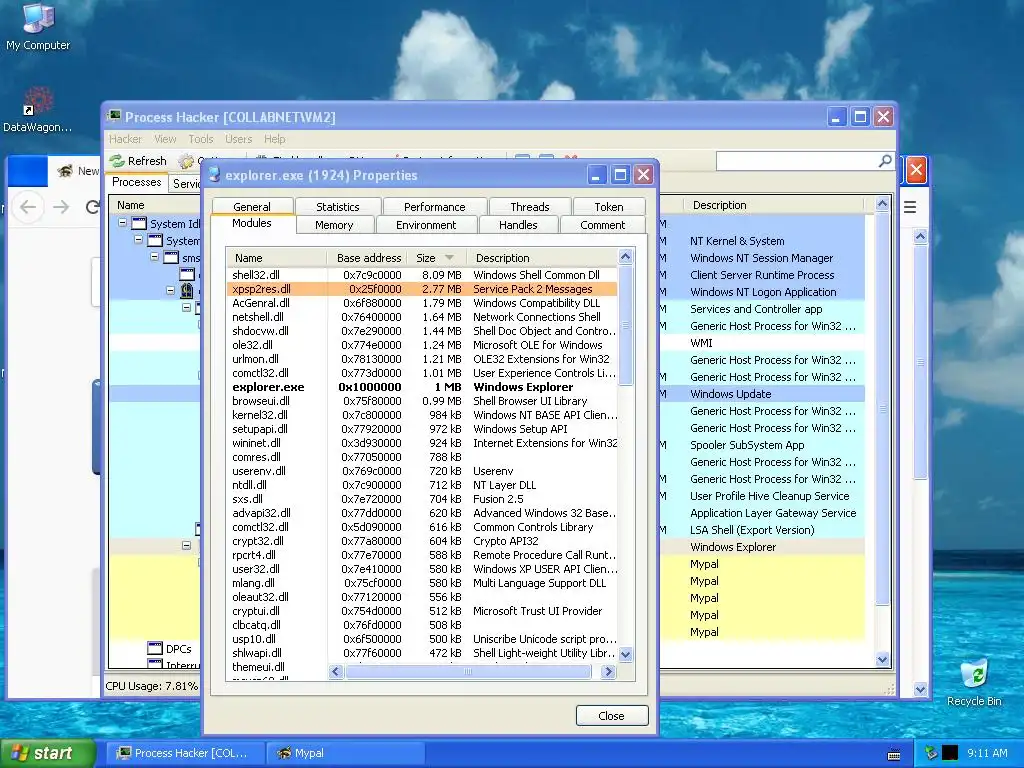Click the Size column sort arrow
Screen dimensions: 1024x768
tap(449, 258)
